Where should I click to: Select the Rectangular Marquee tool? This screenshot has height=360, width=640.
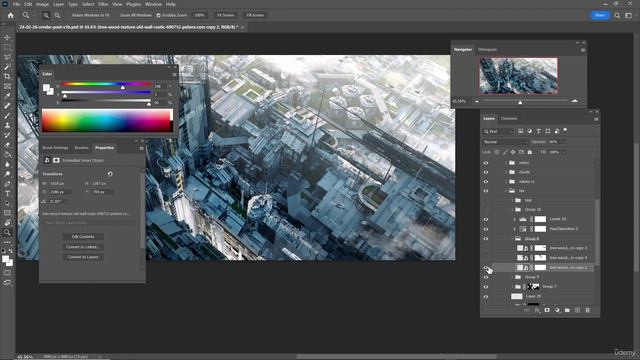[x=7, y=47]
